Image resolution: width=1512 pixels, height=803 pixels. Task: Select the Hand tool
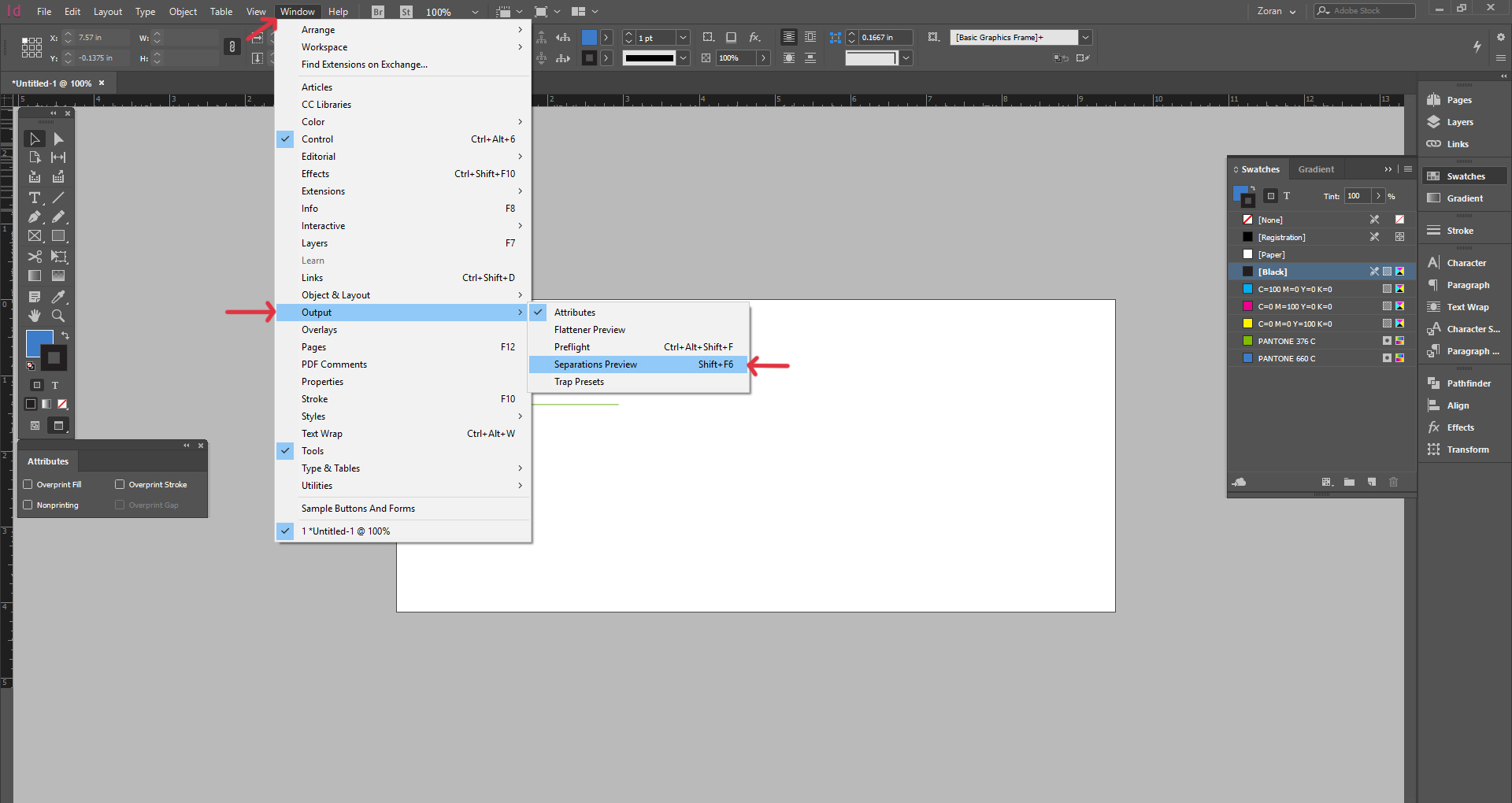34,316
